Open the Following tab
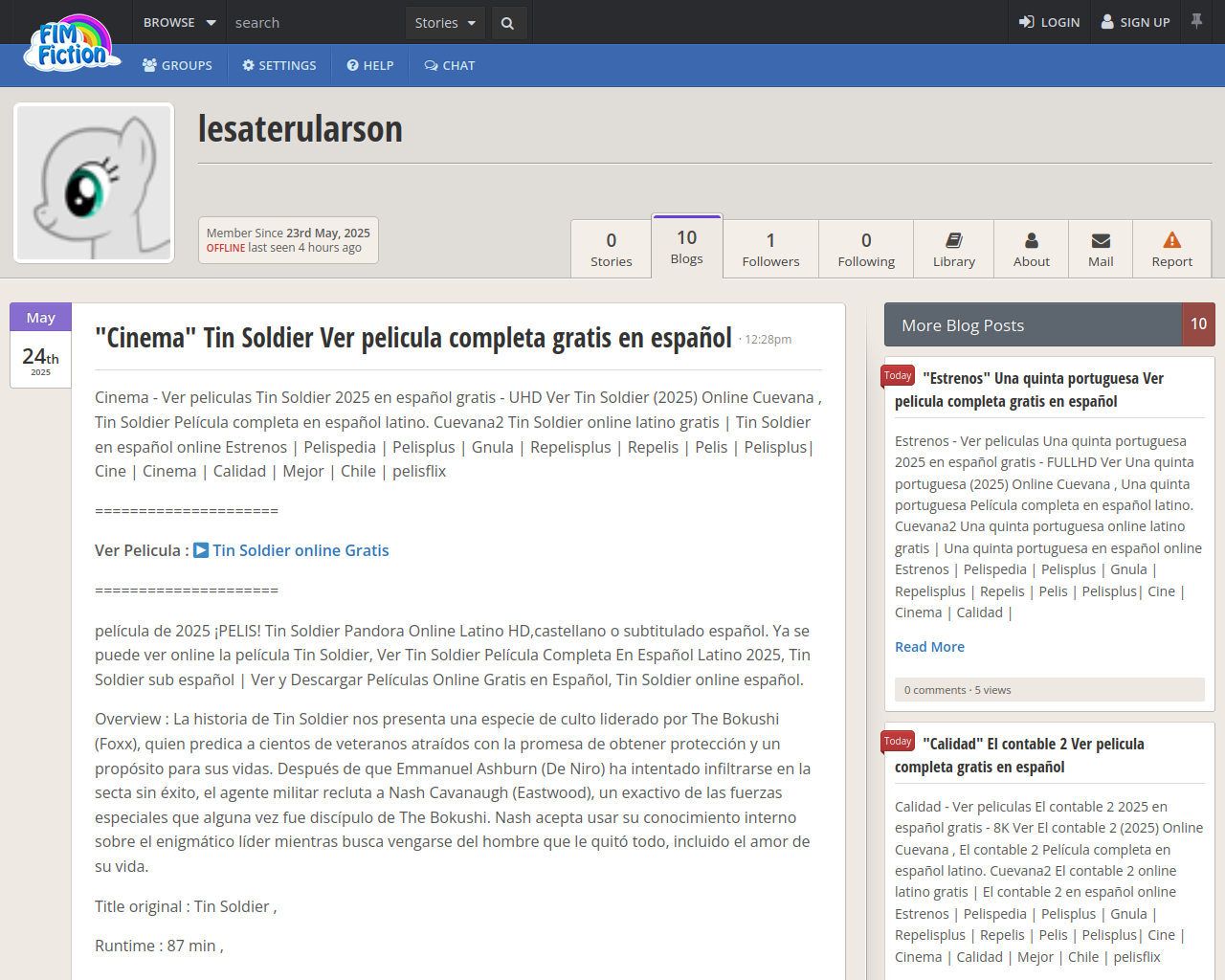1225x980 pixels. (x=866, y=249)
